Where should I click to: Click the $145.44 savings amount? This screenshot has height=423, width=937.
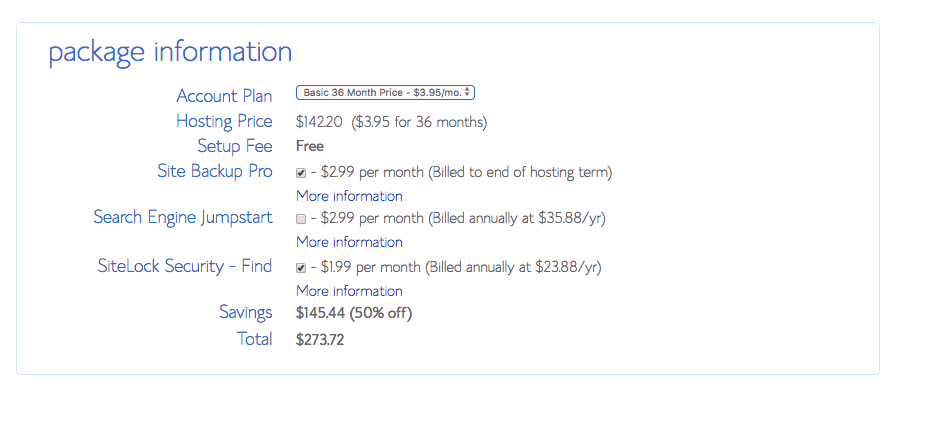point(320,313)
